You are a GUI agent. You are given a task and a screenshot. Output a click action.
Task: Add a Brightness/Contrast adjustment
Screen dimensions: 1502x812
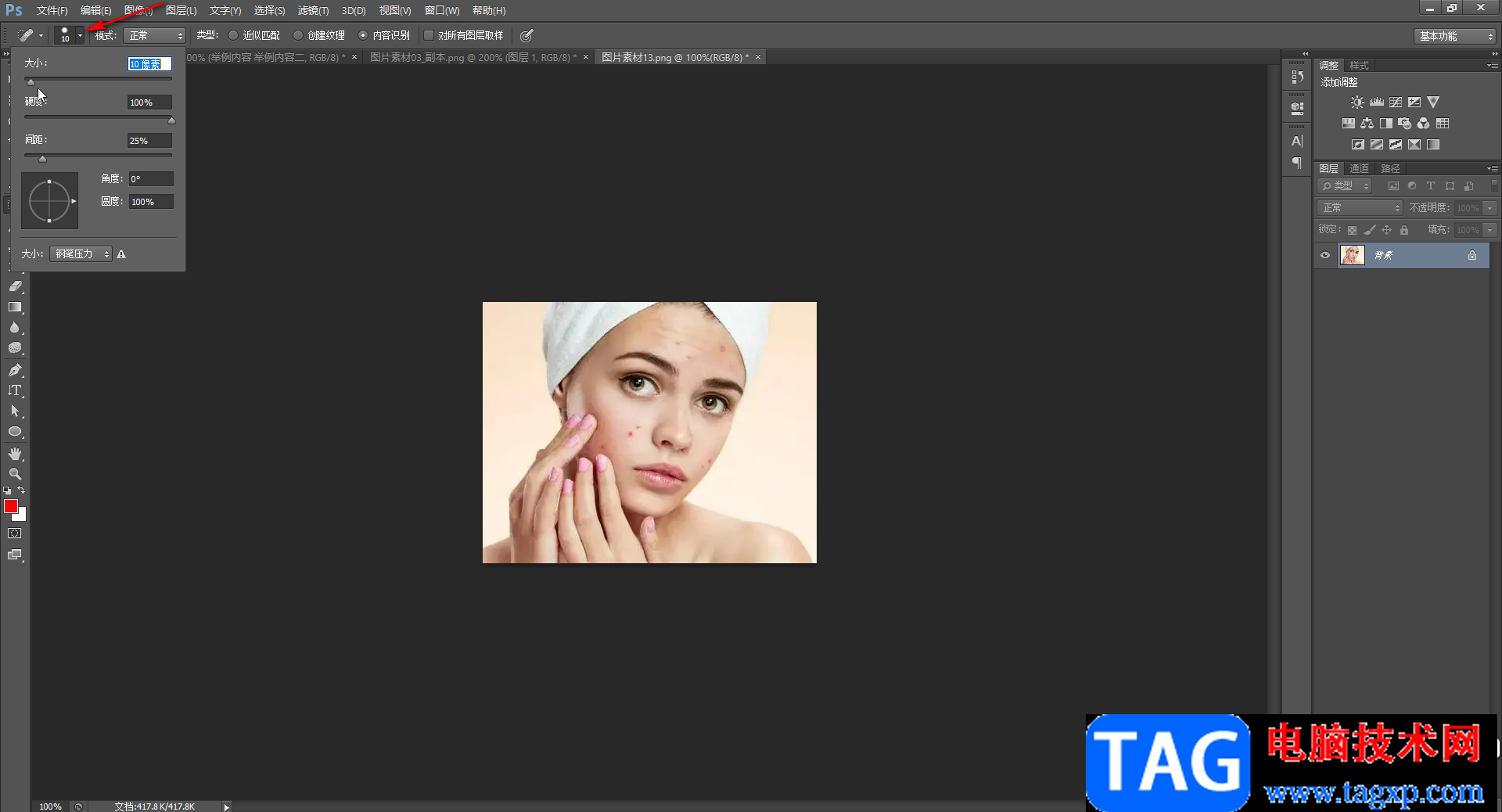(x=1357, y=102)
